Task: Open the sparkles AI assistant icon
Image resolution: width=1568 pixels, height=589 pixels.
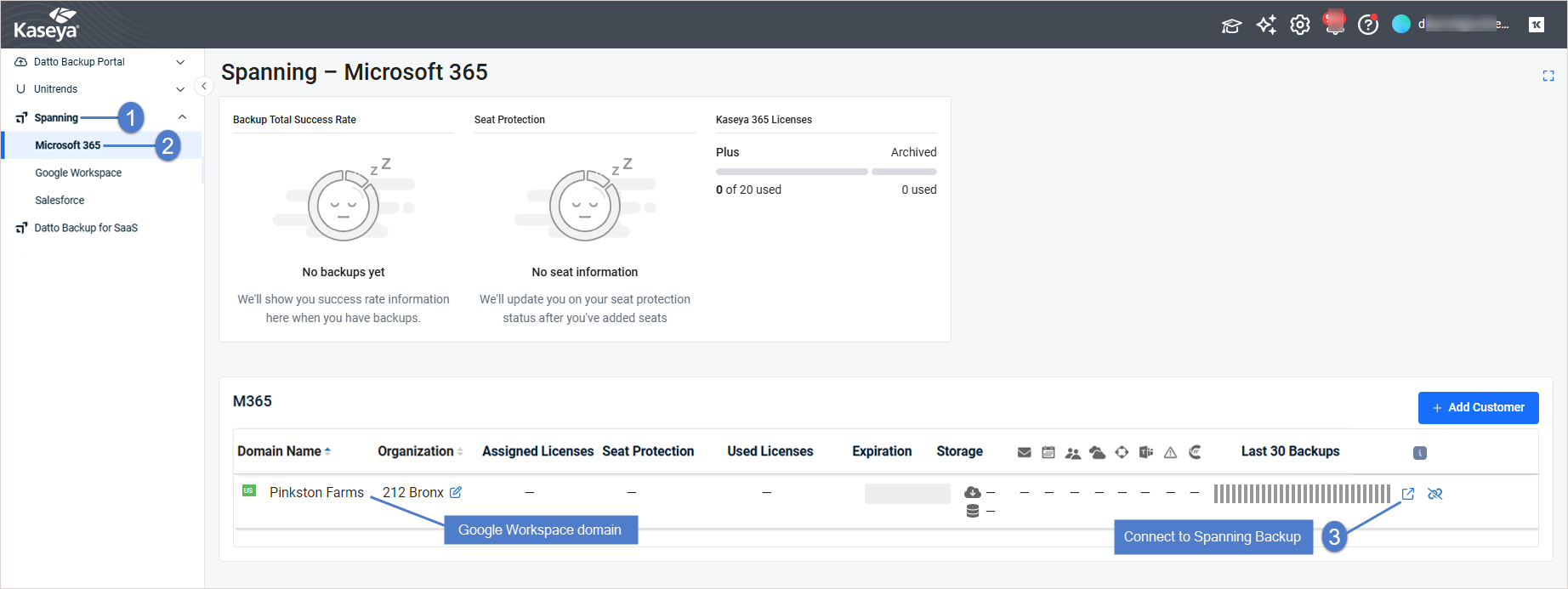Action: pos(1266,25)
